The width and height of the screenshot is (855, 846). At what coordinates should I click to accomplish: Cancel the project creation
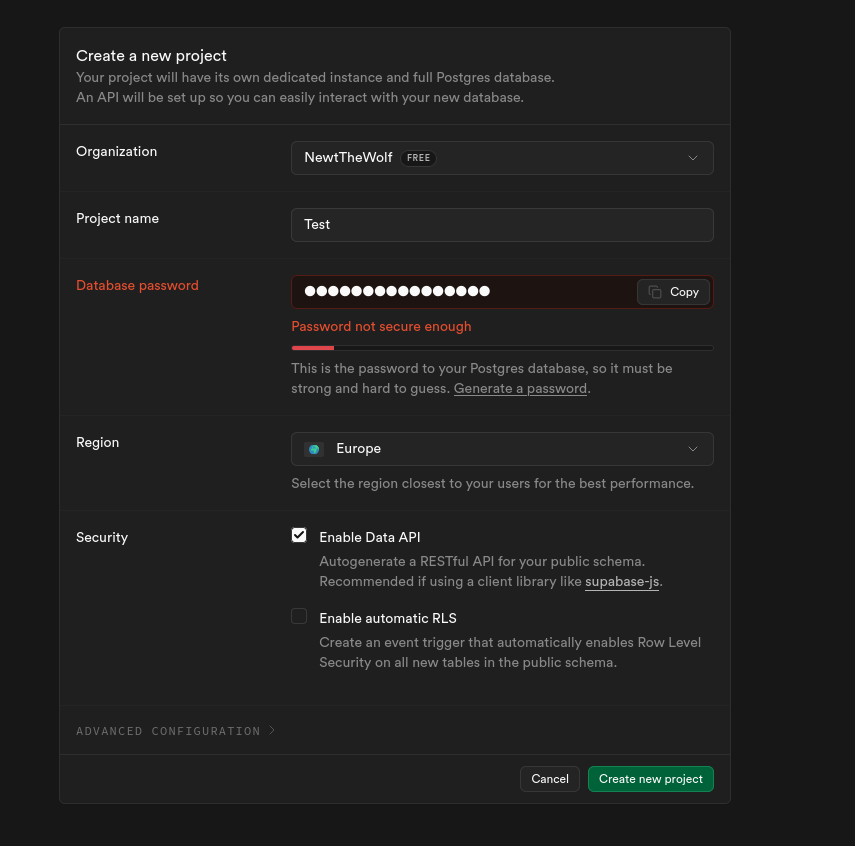click(550, 779)
